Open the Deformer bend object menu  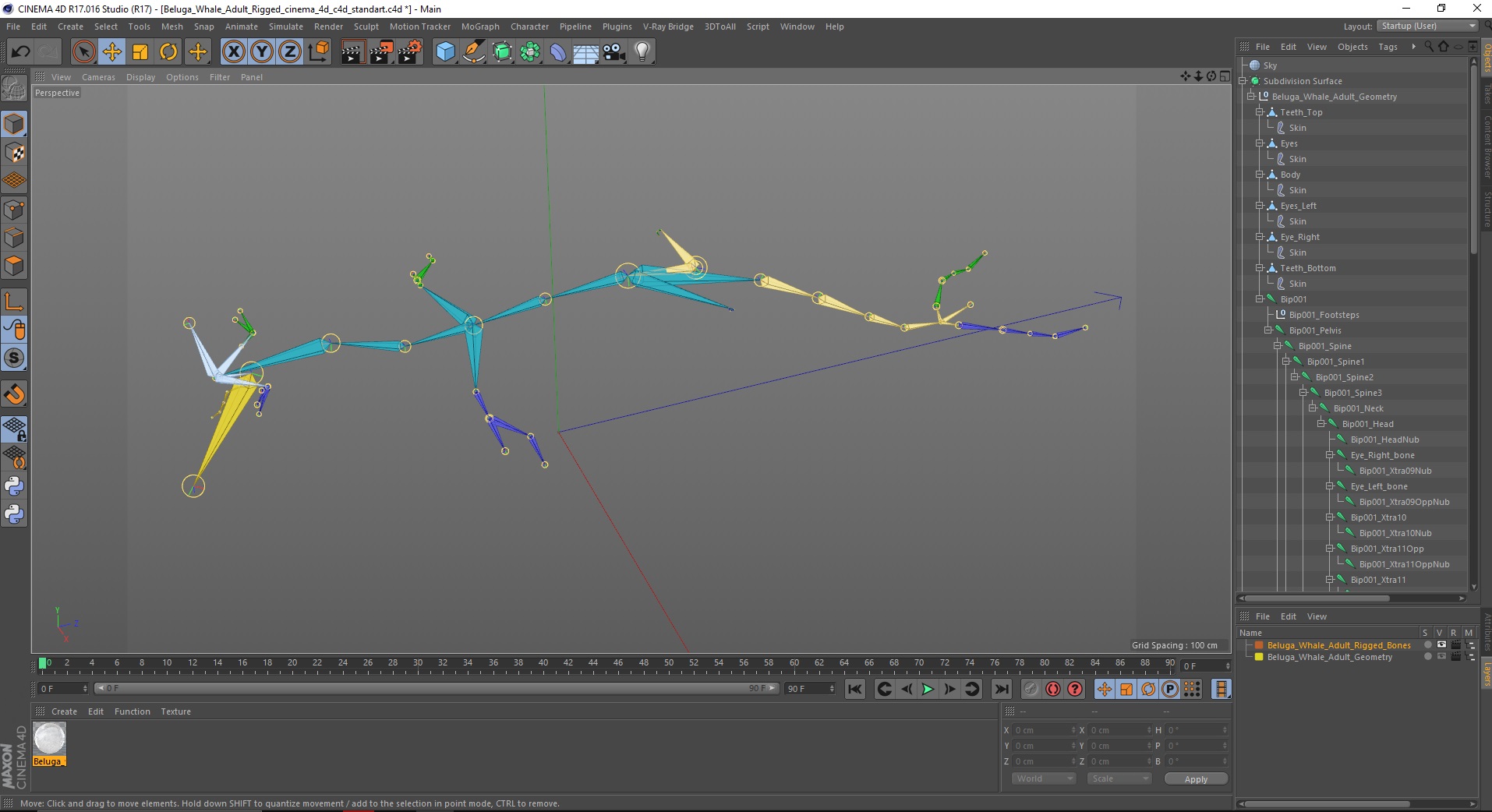click(x=558, y=52)
